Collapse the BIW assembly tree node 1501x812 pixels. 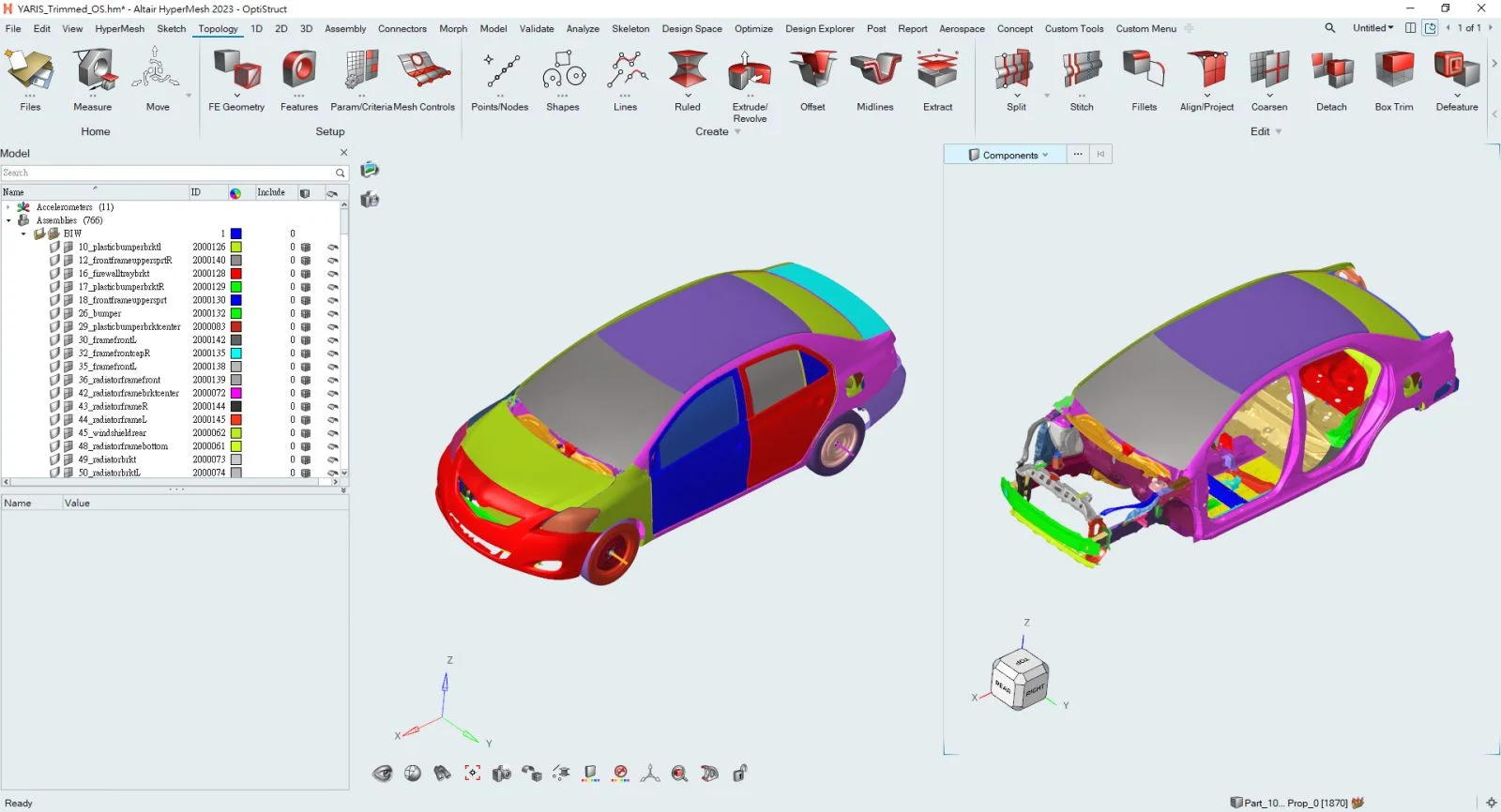[23, 234]
